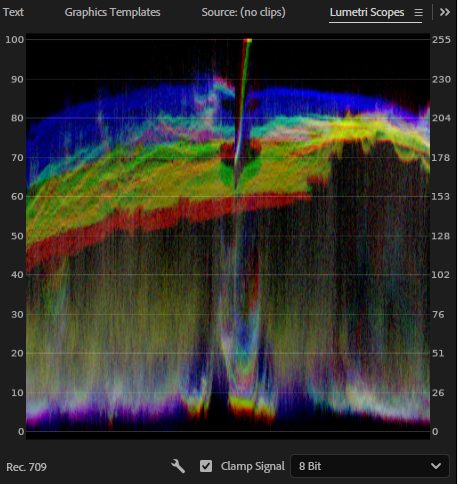Click the 230 value scale label
Viewport: 458px width, 484px height.
pos(441,79)
